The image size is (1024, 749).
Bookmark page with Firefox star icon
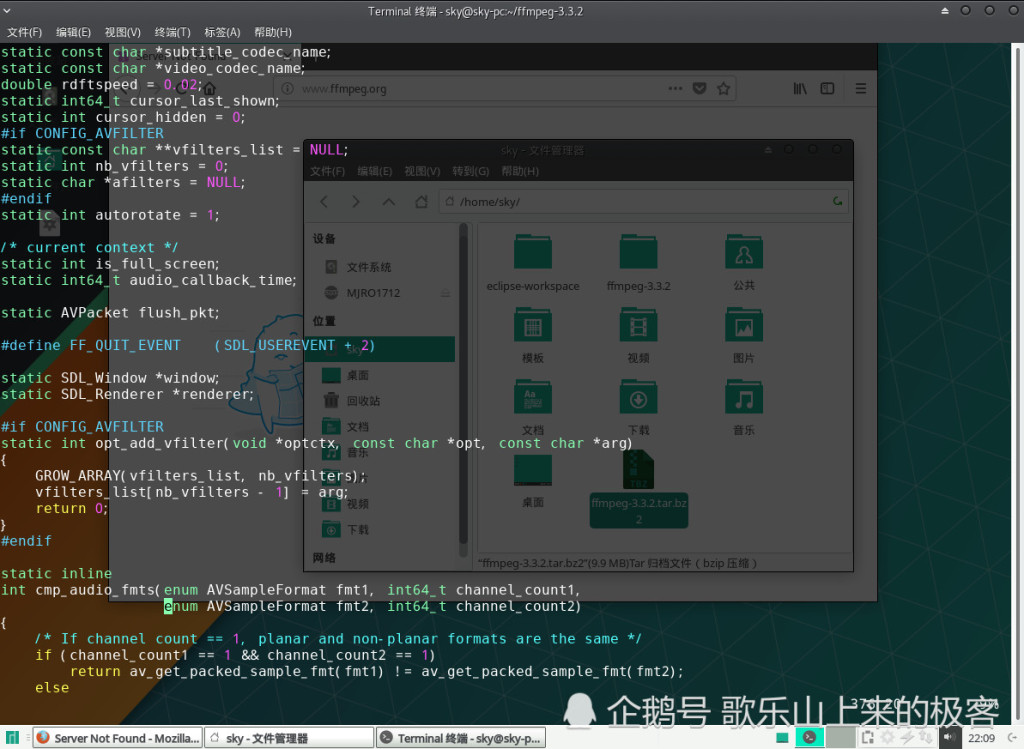point(723,88)
